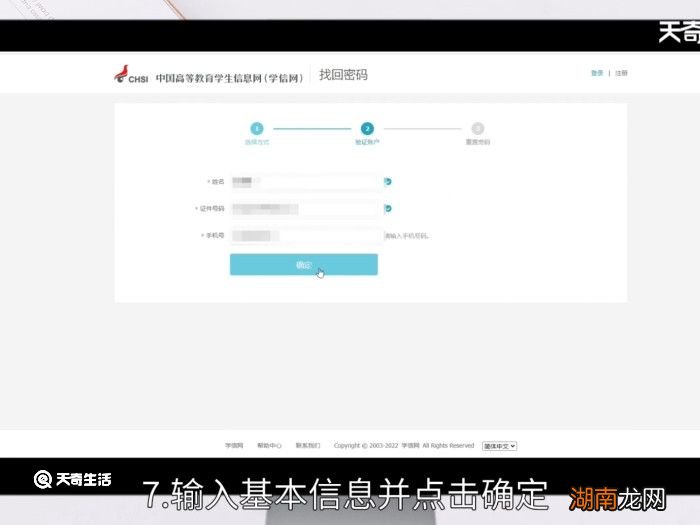Click the 找回密码 page heading
Image resolution: width=700 pixels, height=525 pixels.
coord(343,75)
